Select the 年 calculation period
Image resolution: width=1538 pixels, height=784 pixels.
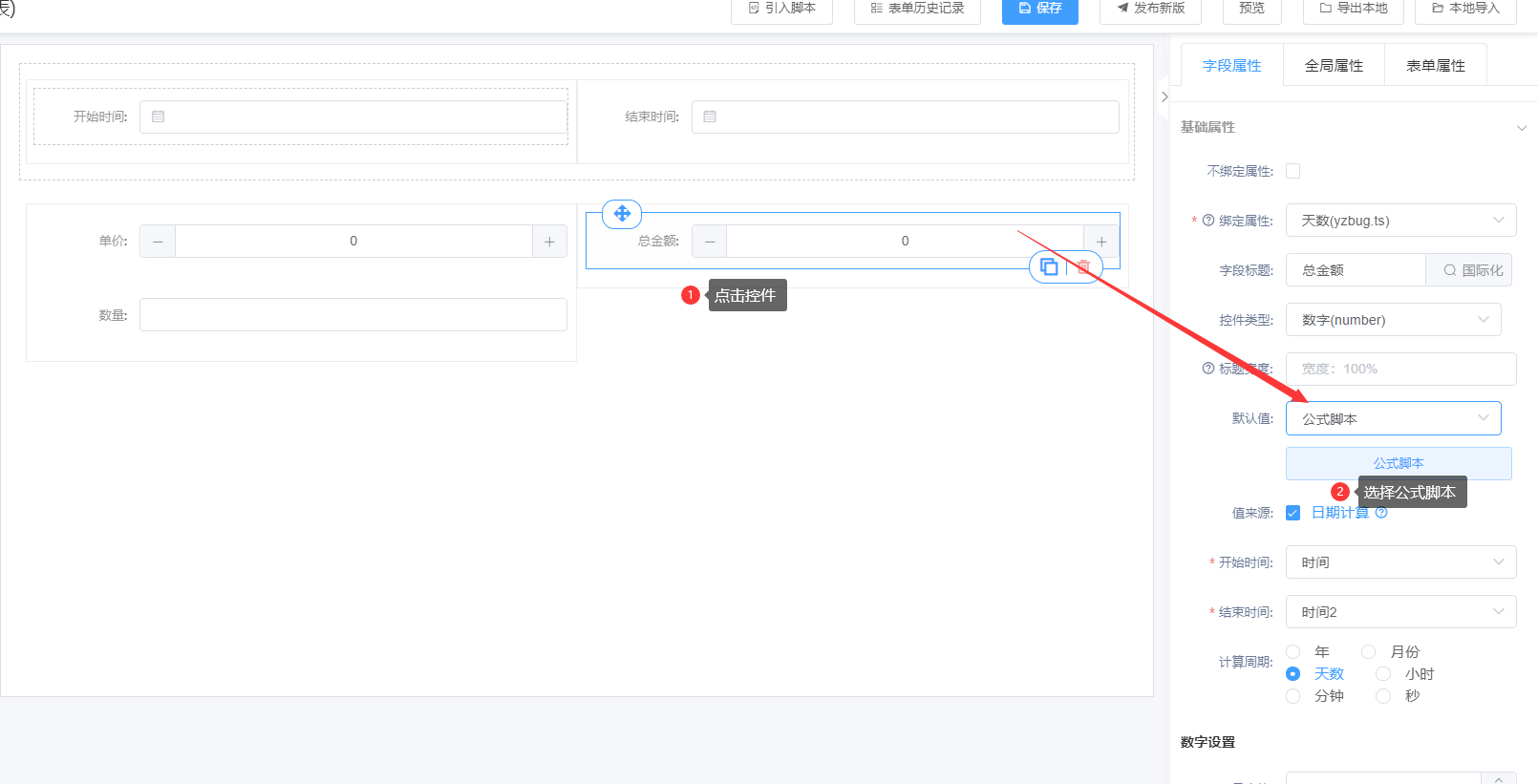point(1293,652)
